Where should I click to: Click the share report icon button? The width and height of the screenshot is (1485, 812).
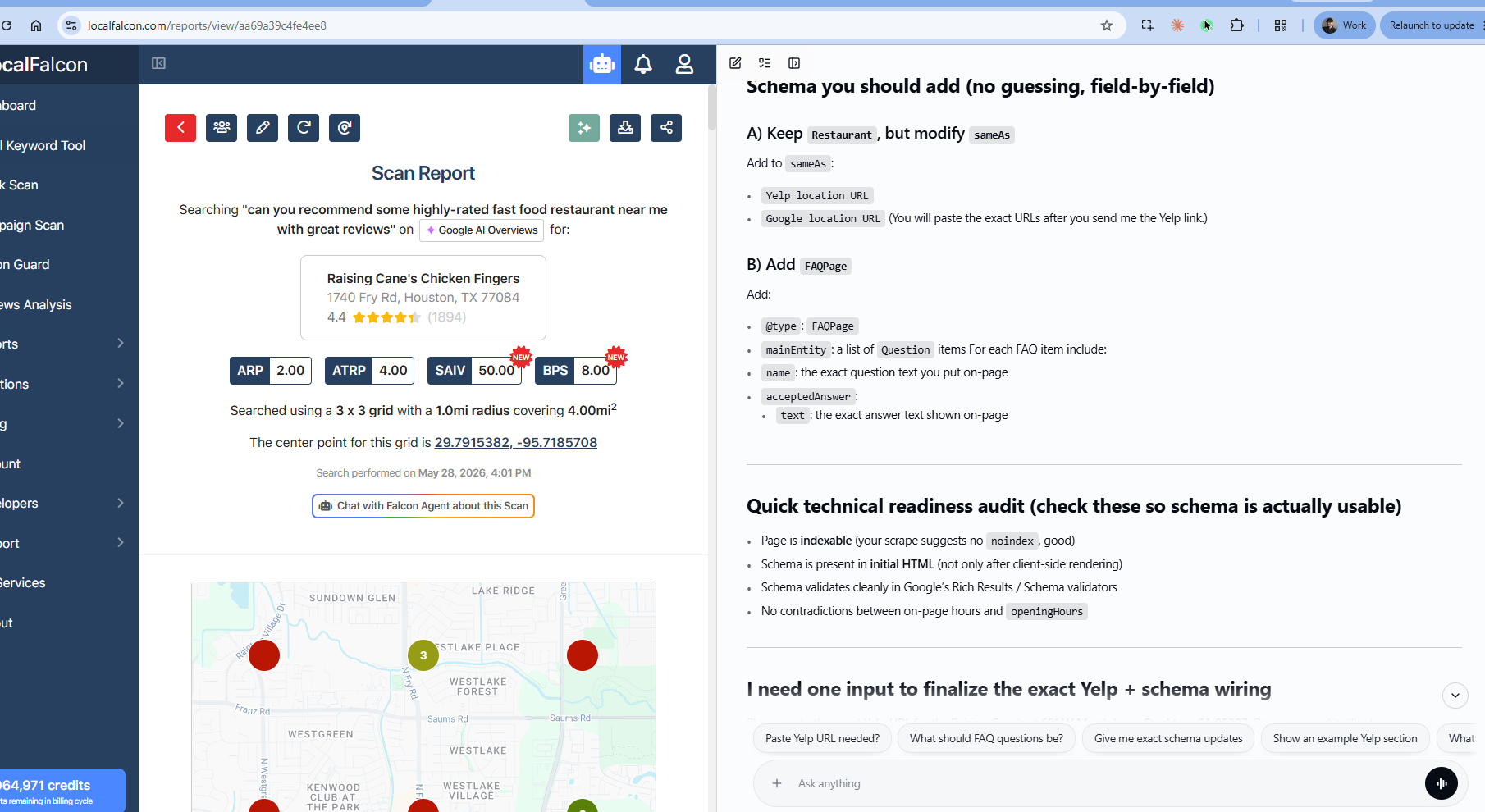(666, 128)
